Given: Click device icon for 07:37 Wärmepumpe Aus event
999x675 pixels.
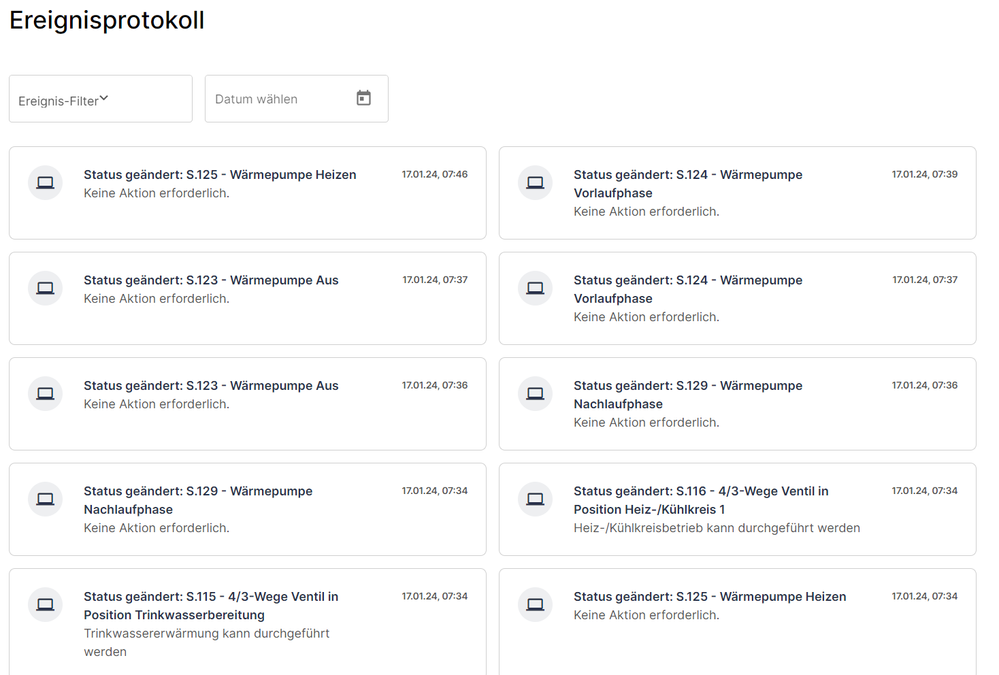Looking at the screenshot, I should [45, 288].
